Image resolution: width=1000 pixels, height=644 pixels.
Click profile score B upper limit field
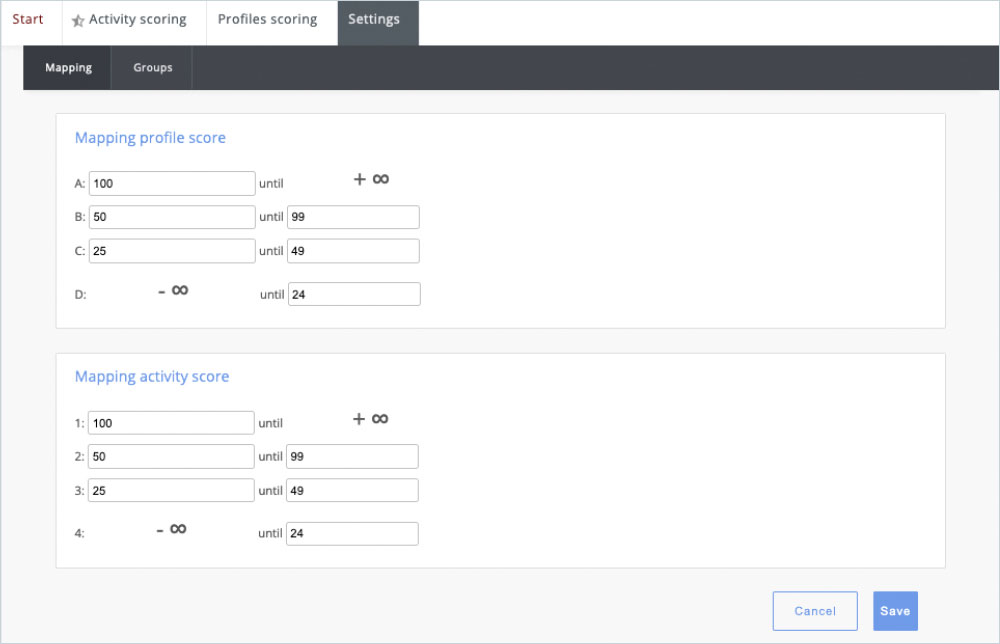pos(353,218)
